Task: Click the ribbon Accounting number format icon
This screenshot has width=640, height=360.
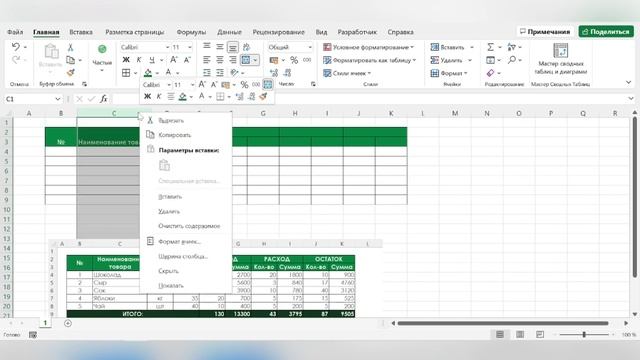Action: point(274,60)
